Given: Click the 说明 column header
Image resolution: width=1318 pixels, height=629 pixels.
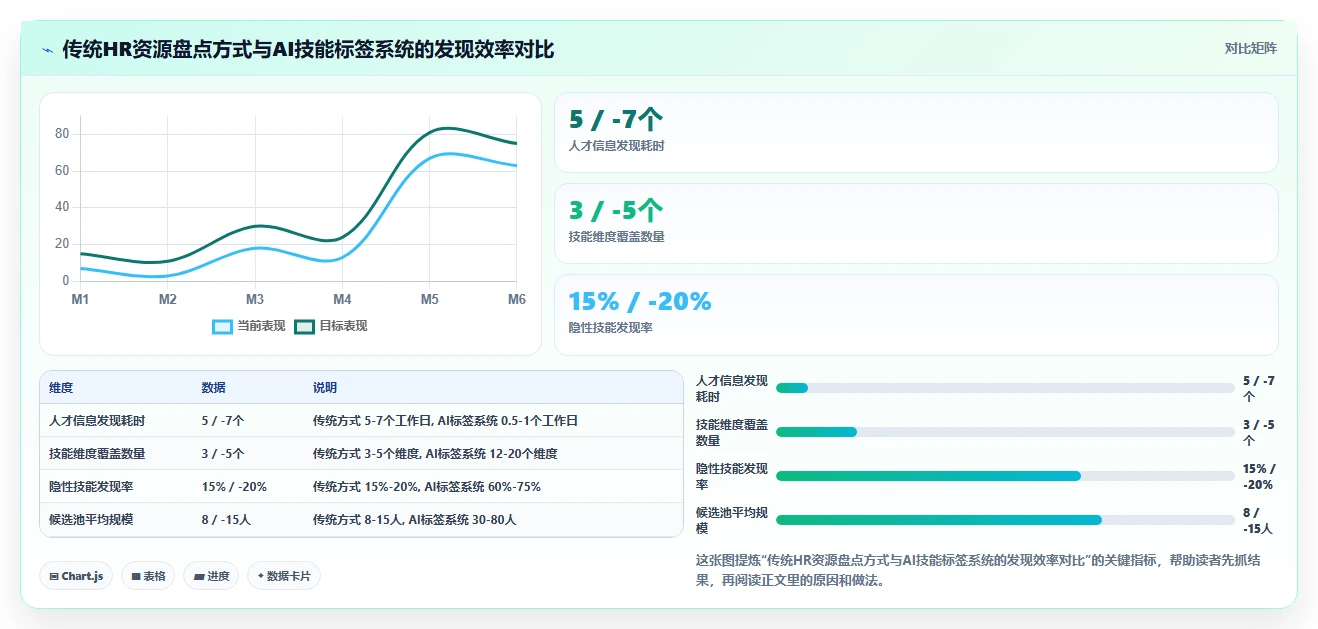Looking at the screenshot, I should pyautogui.click(x=325, y=388).
